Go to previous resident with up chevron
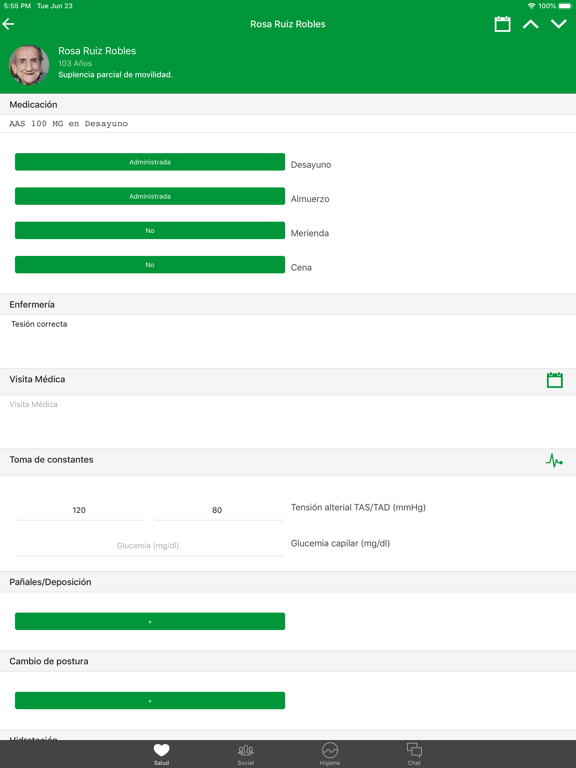 tap(530, 24)
